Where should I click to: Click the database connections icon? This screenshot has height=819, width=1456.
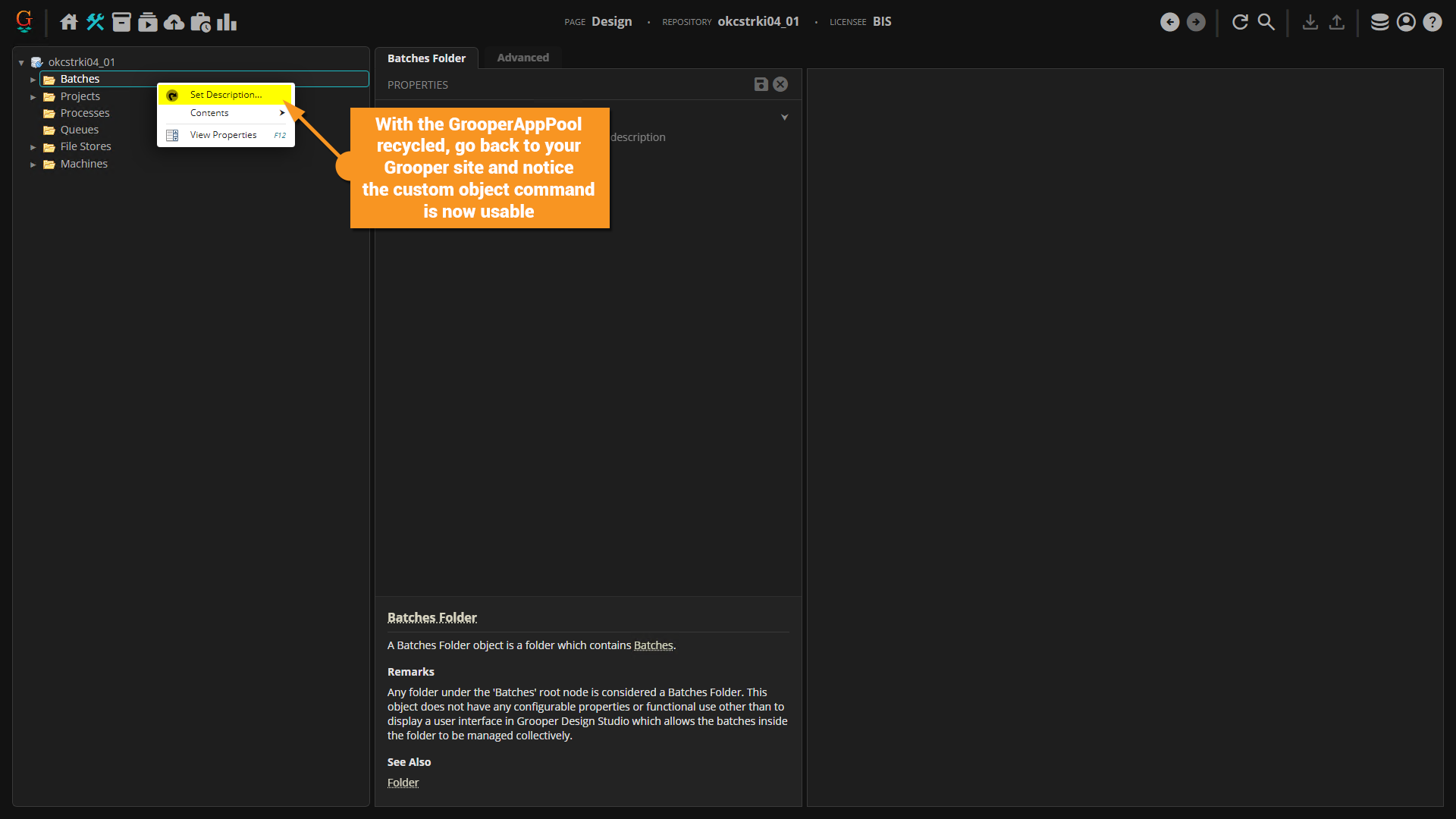click(1379, 22)
